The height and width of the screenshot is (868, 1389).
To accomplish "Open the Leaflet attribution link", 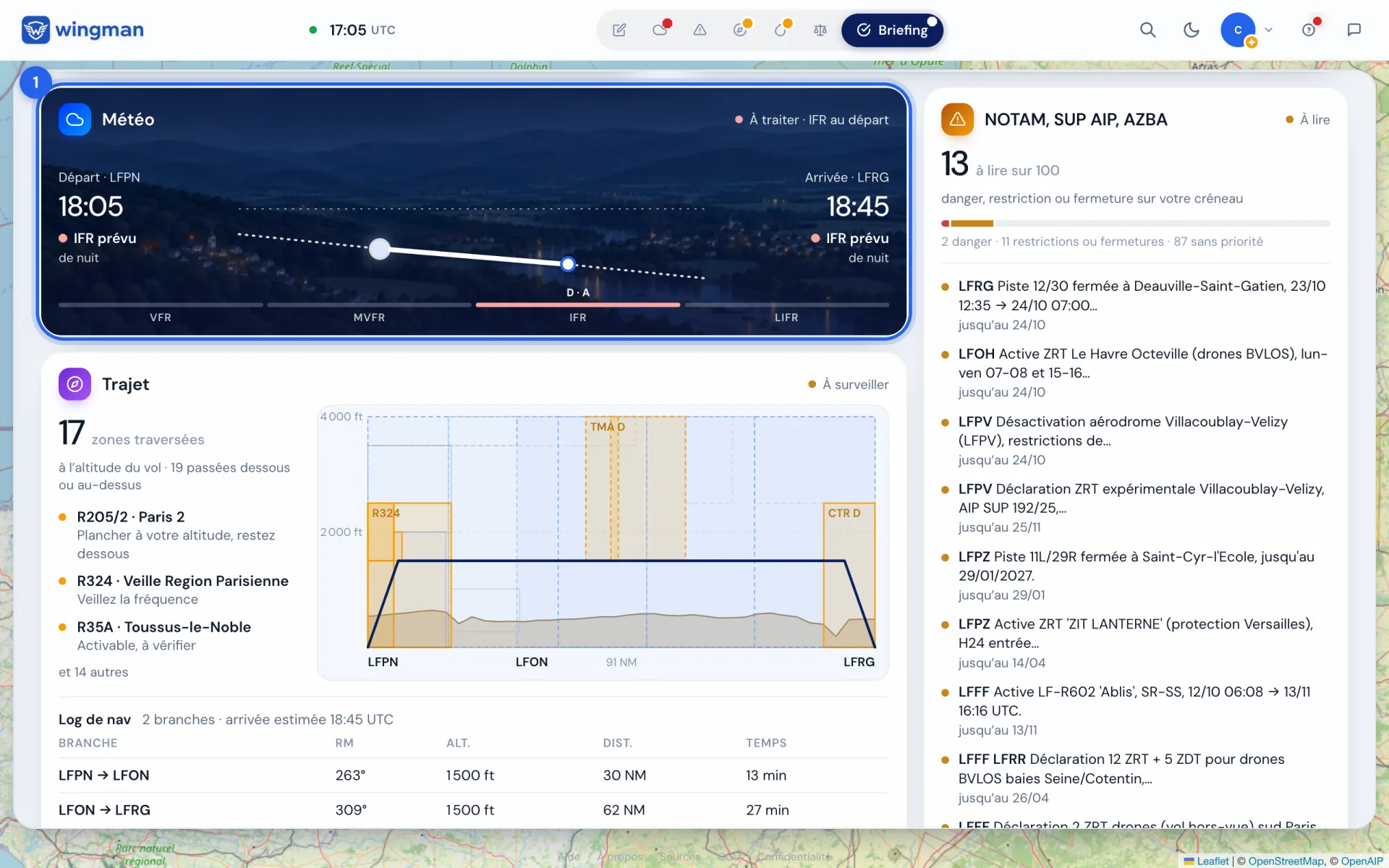I will [x=1206, y=861].
